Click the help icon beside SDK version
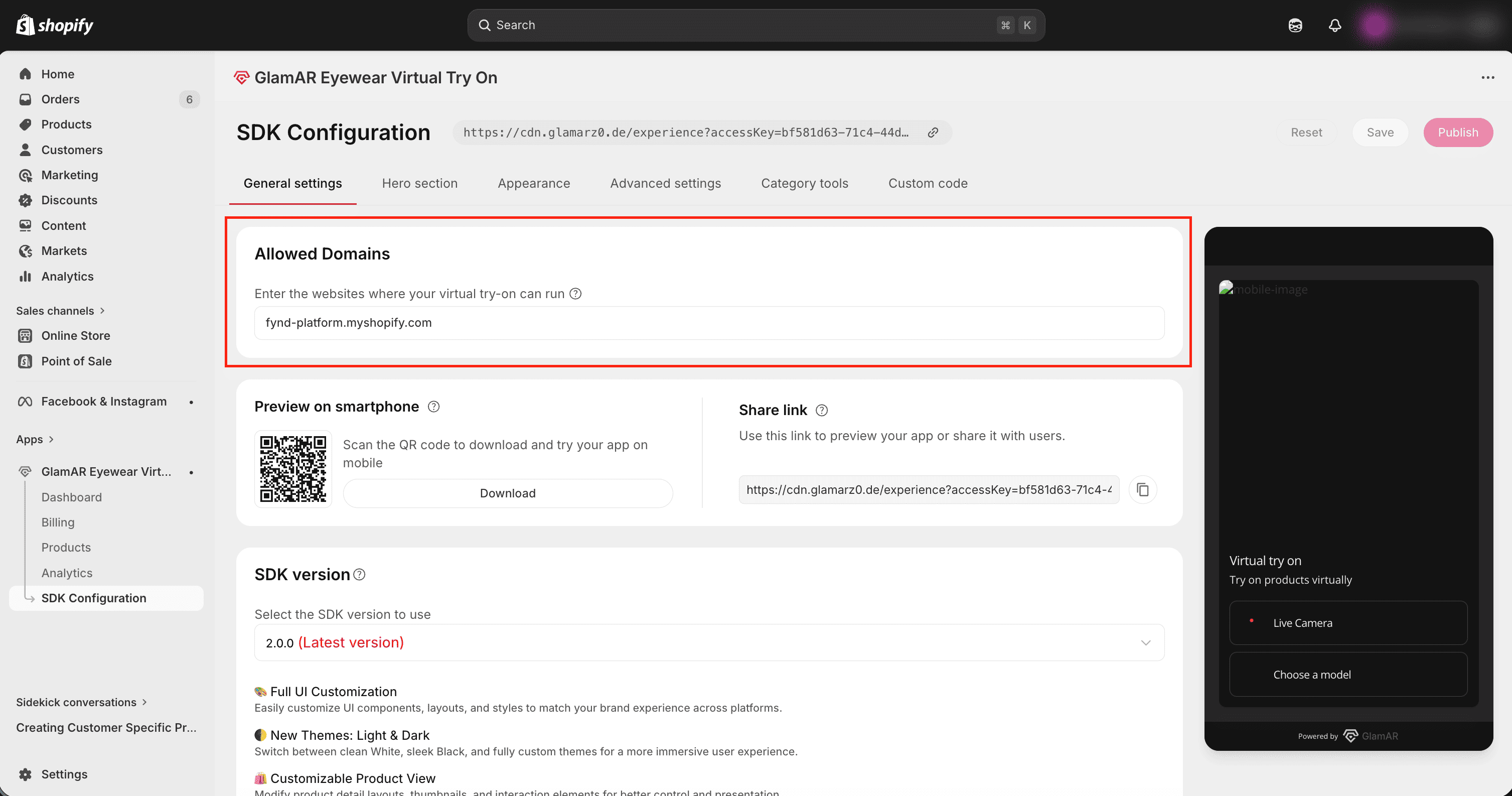 359,575
